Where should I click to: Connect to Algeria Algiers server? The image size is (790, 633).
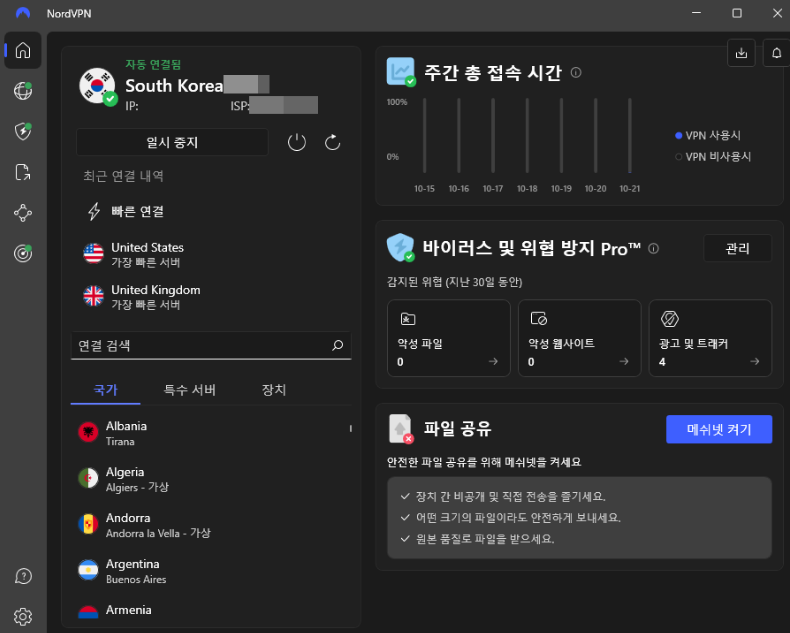(x=212, y=479)
